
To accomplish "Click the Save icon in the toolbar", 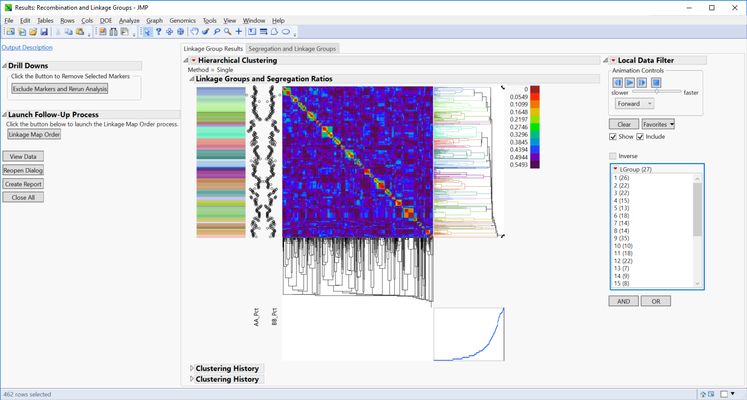I will point(44,32).
